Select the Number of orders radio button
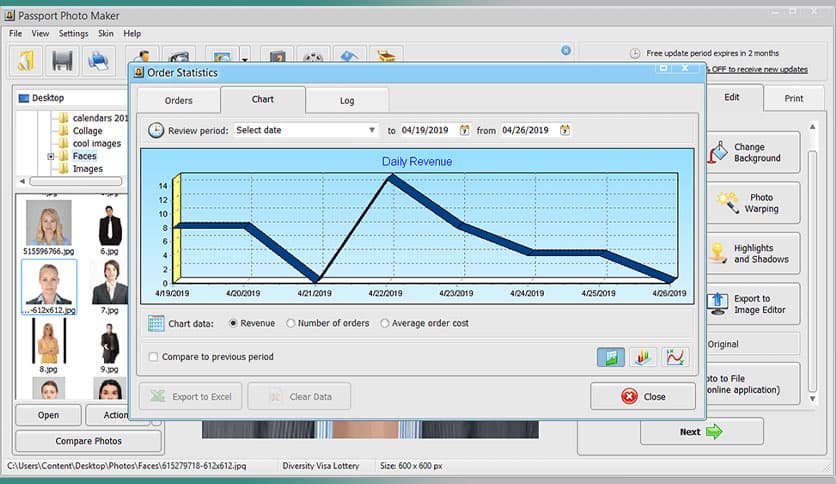The width and height of the screenshot is (836, 484). 291,323
